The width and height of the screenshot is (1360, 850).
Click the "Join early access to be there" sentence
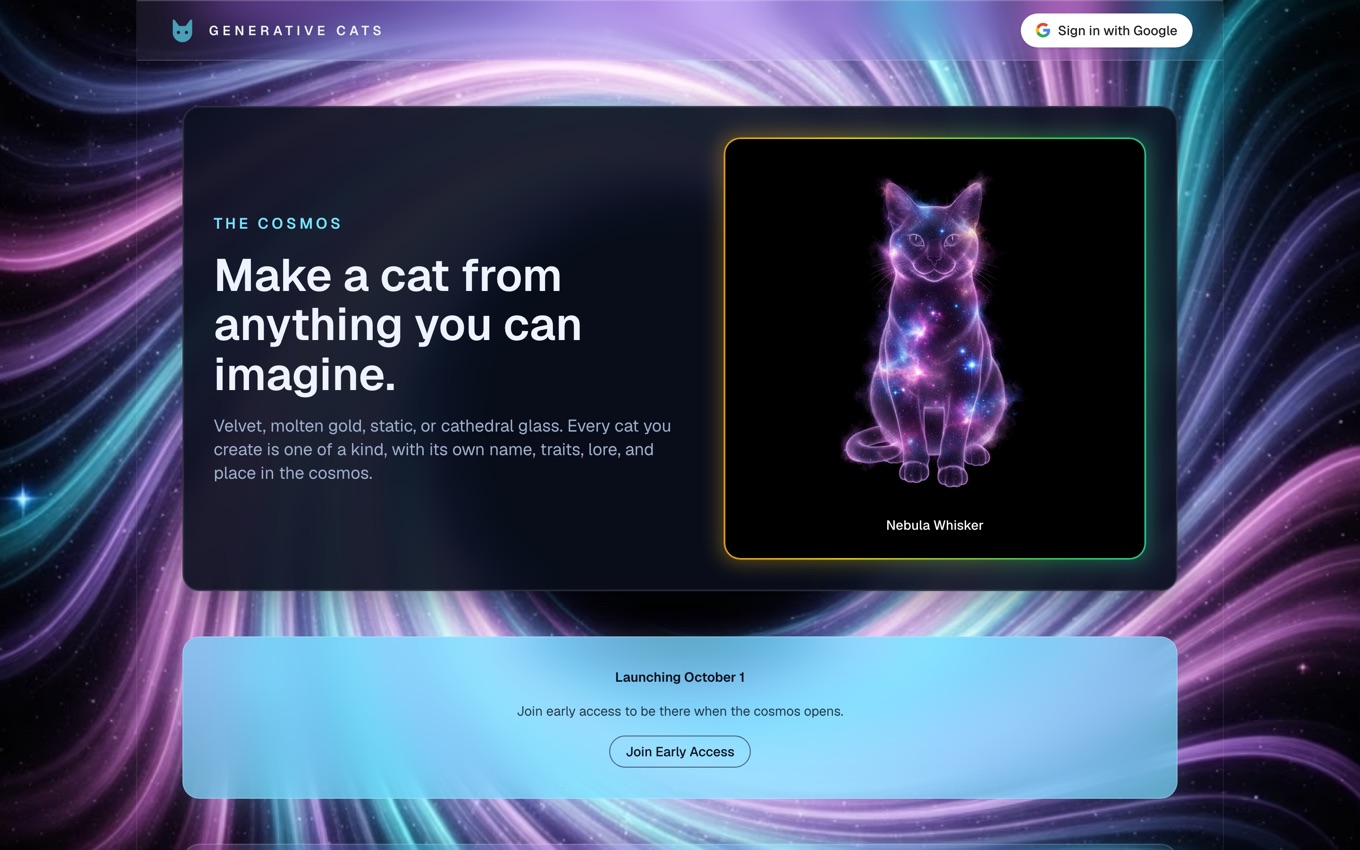tap(680, 711)
